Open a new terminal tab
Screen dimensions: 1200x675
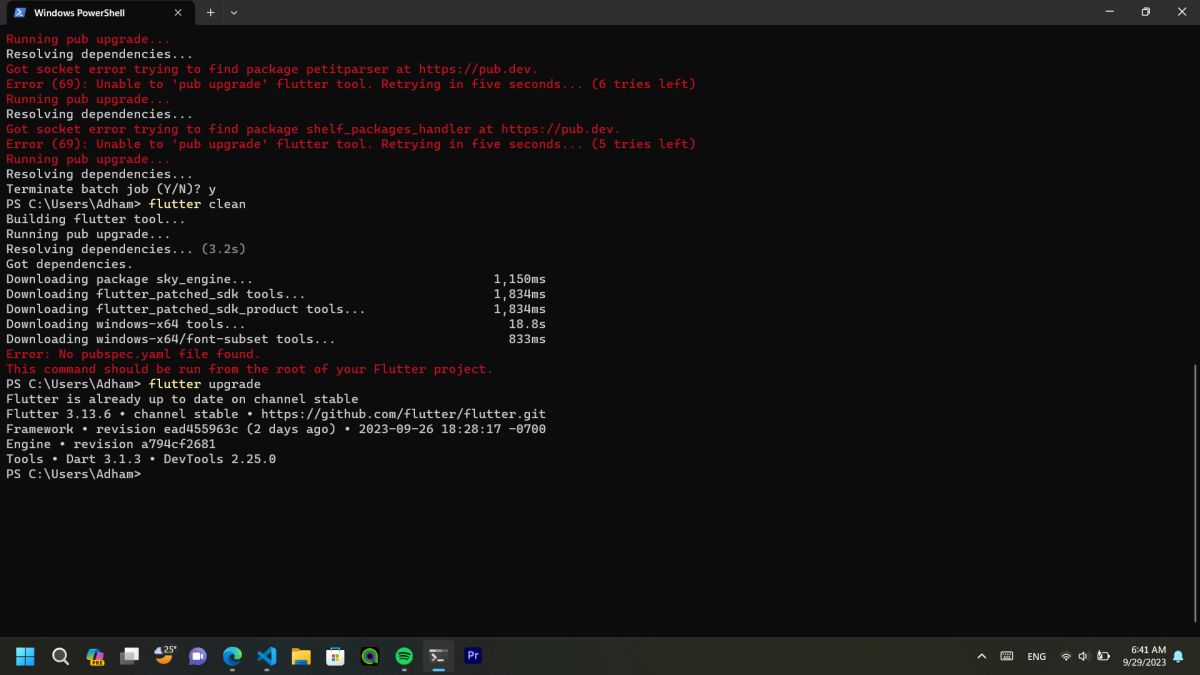(x=210, y=13)
